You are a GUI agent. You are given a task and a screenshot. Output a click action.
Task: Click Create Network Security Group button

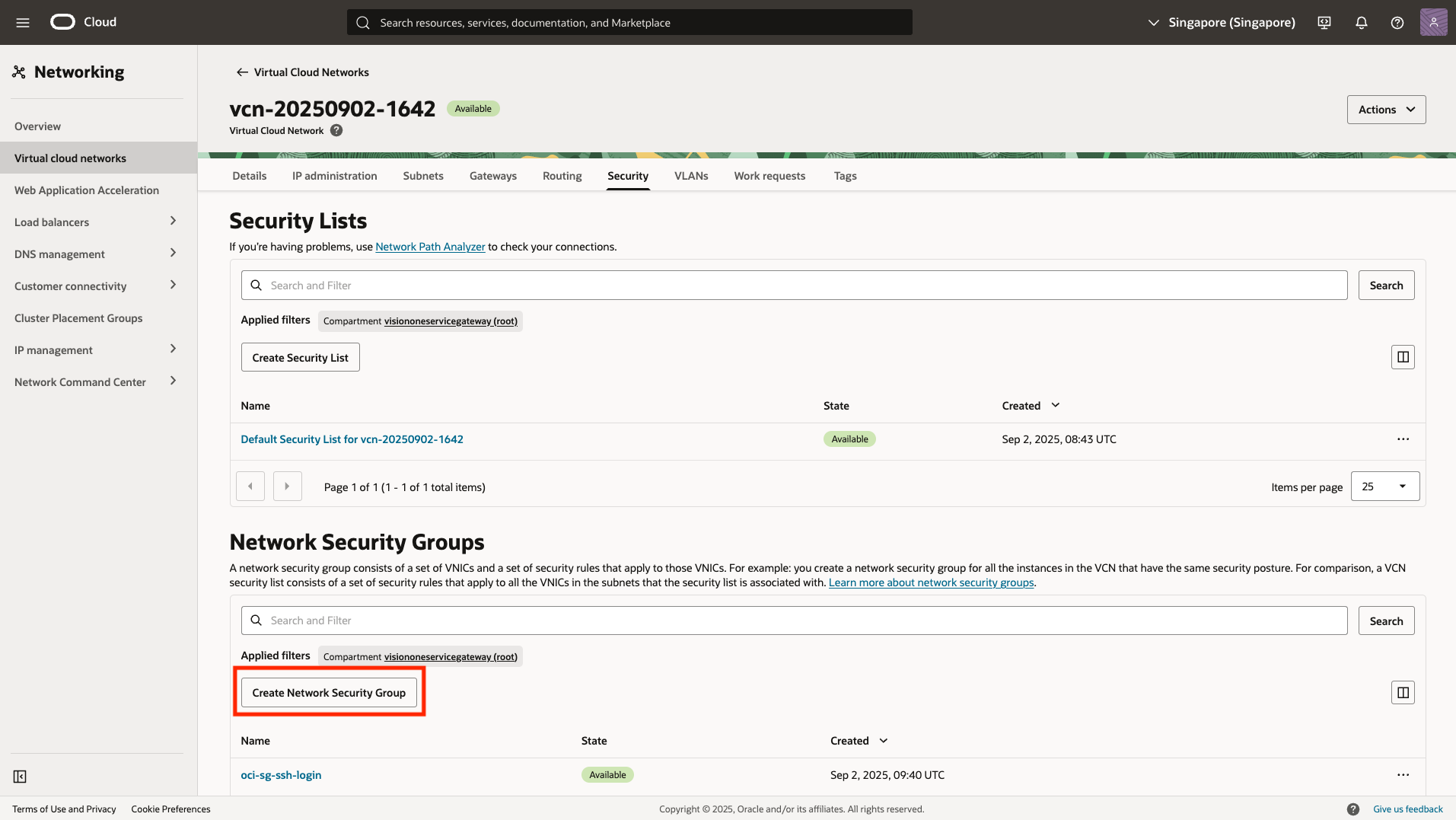point(329,693)
